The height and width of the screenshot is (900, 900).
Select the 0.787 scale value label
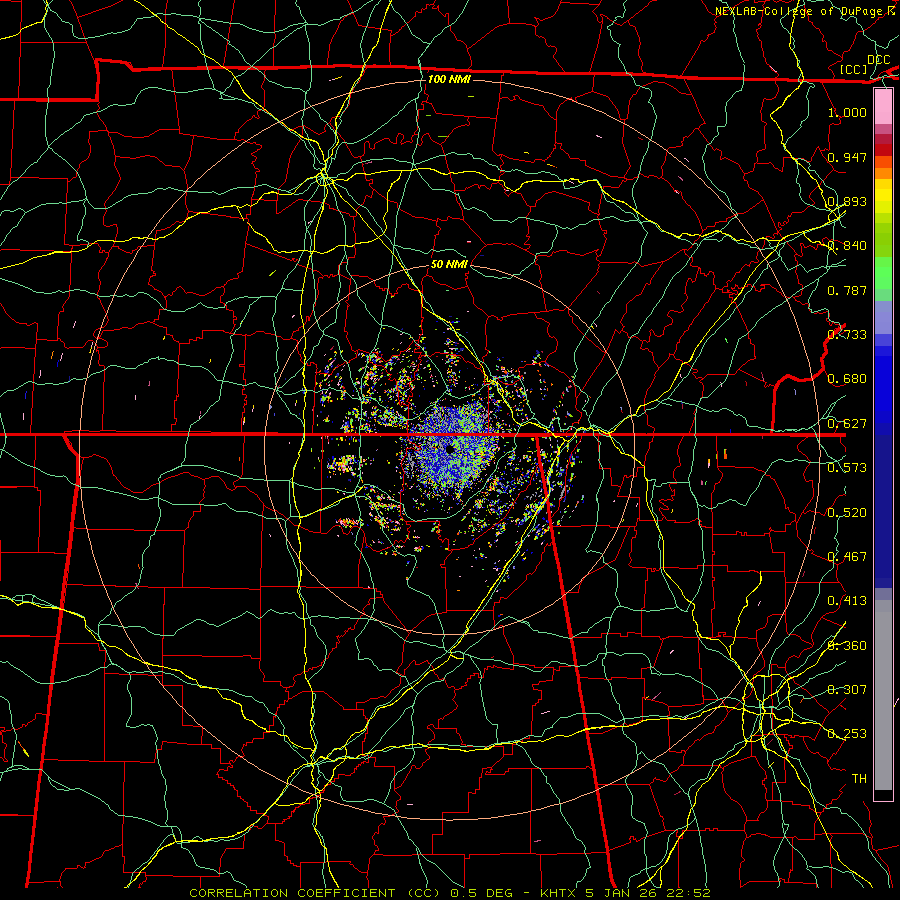[x=847, y=290]
